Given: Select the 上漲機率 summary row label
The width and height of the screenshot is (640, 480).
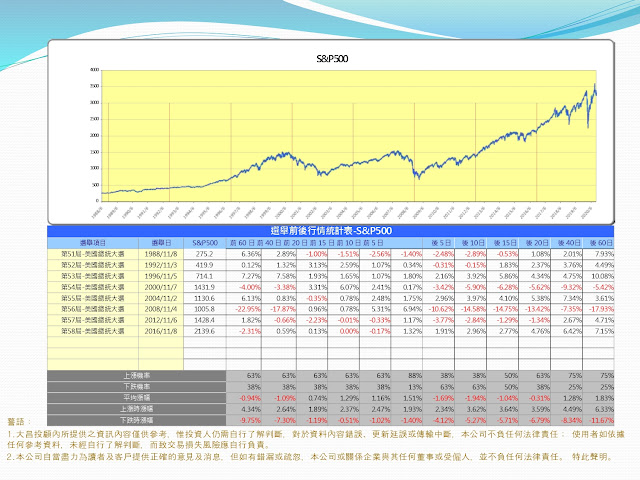Looking at the screenshot, I should (137, 376).
